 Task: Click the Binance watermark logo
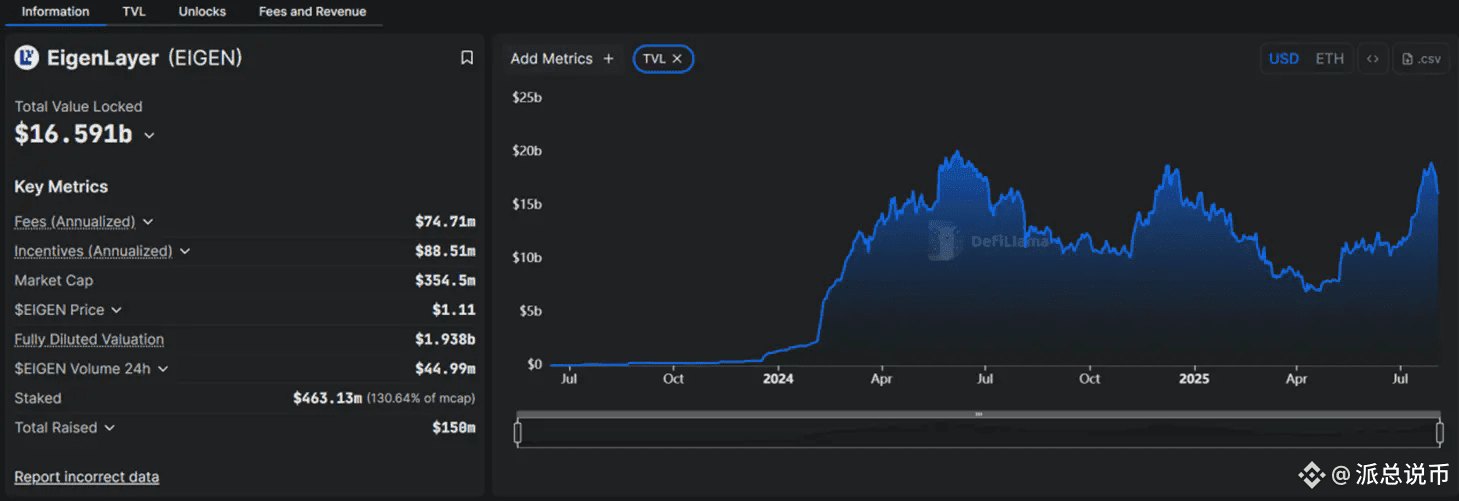(x=1311, y=474)
